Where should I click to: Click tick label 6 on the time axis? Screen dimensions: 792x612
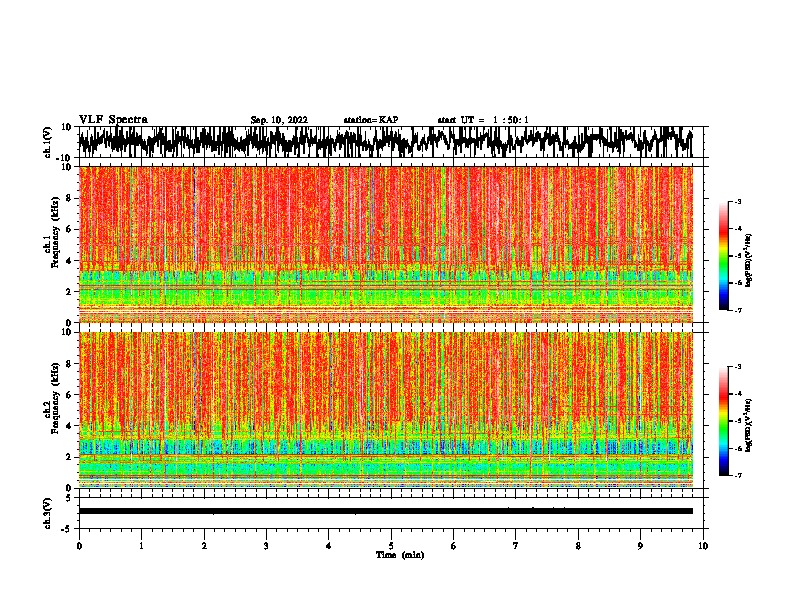pos(453,546)
